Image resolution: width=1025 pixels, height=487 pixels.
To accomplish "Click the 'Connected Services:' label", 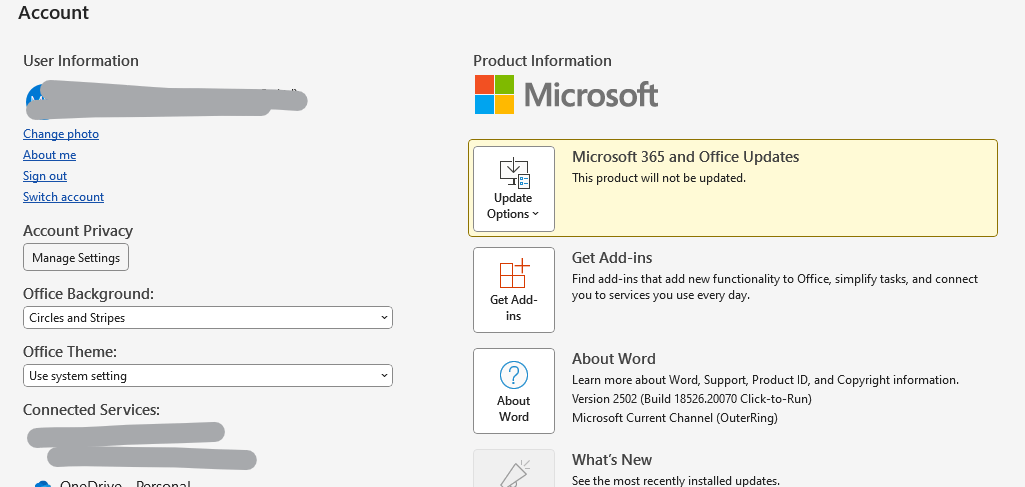I will (92, 410).
